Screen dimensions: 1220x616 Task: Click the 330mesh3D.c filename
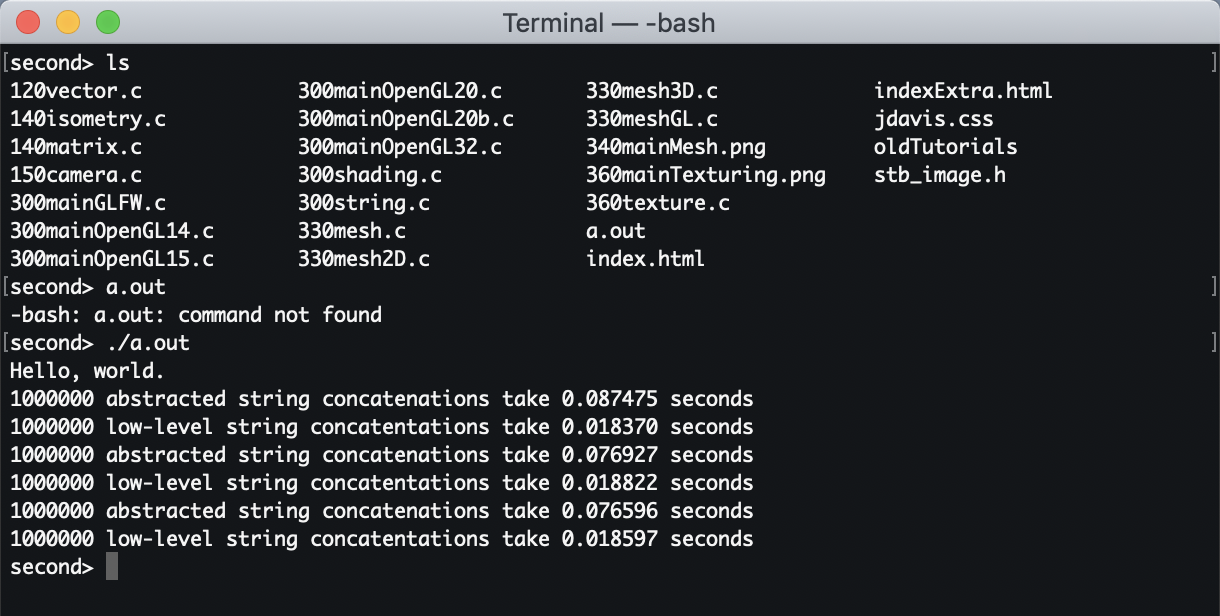coord(652,91)
